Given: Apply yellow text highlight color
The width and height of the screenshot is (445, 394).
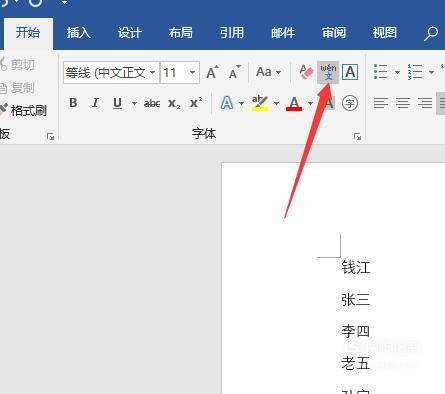Looking at the screenshot, I should pos(260,103).
